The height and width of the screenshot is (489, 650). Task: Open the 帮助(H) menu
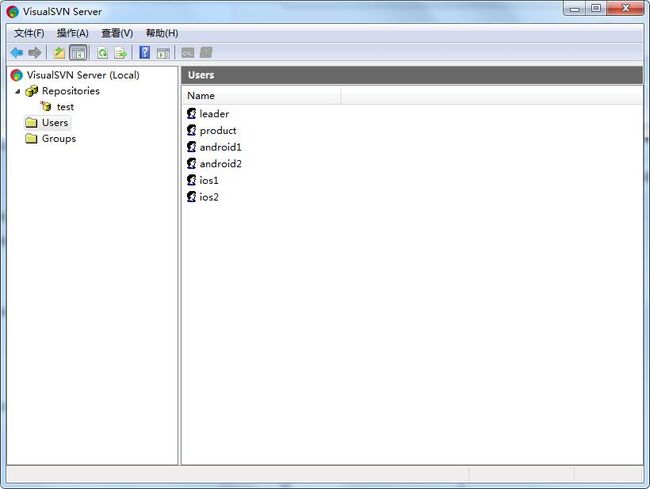point(162,33)
